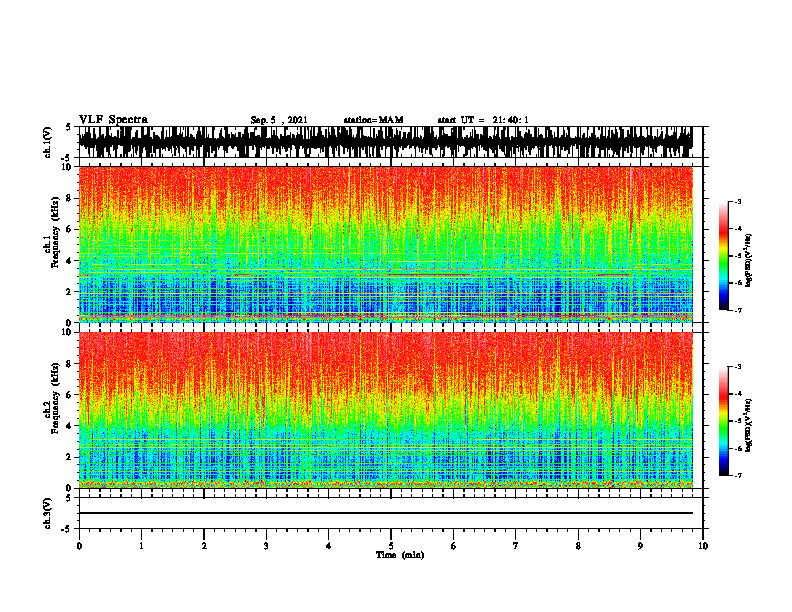Click the "-3" label on ch.1 color scale

(738, 201)
